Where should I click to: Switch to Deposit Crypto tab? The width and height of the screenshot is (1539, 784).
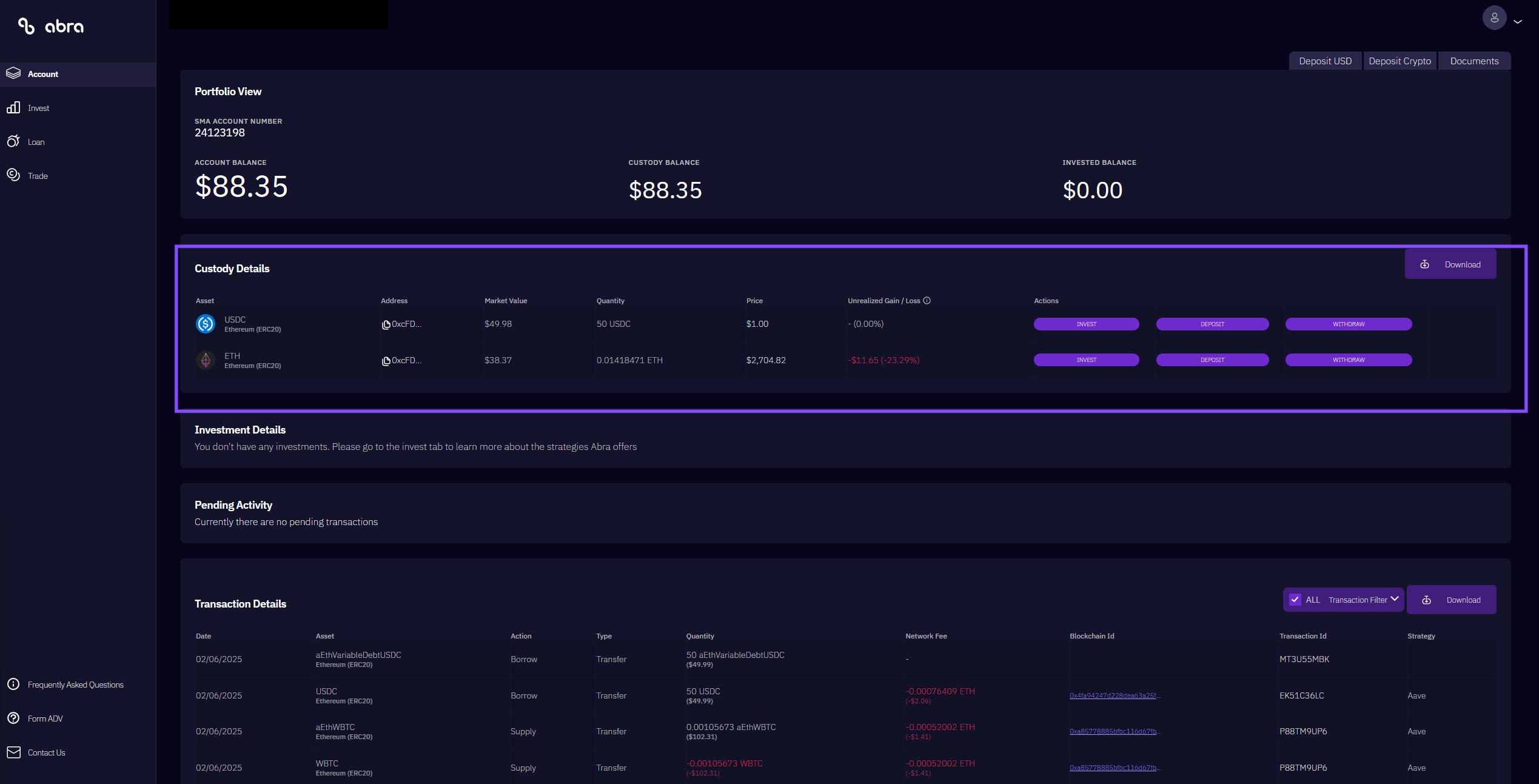coord(1400,61)
